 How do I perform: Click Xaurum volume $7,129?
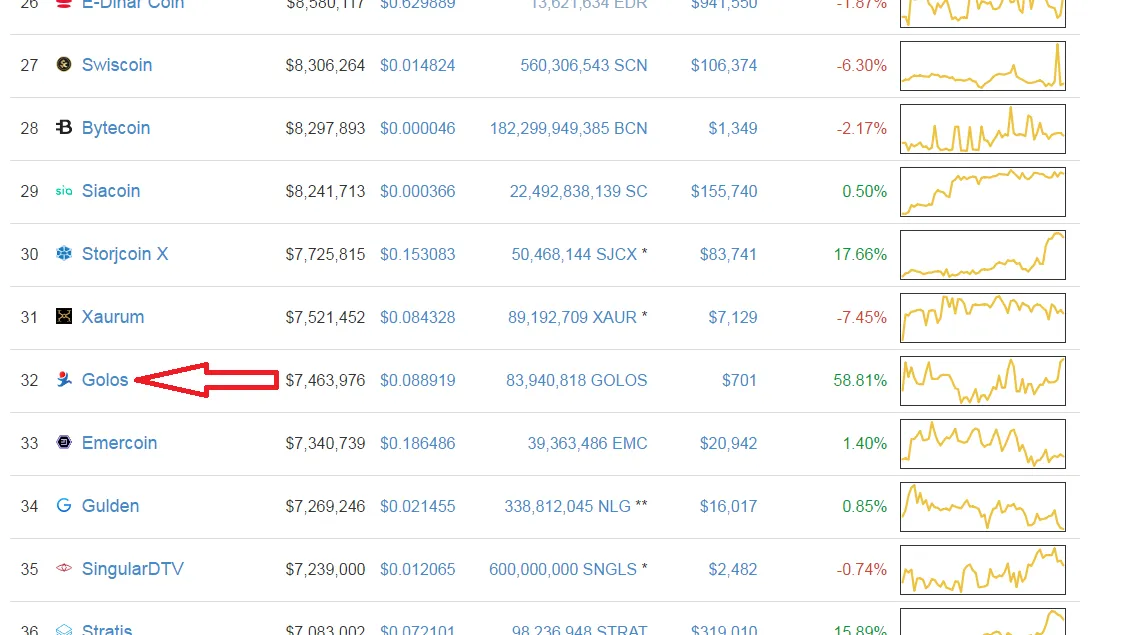tap(733, 318)
